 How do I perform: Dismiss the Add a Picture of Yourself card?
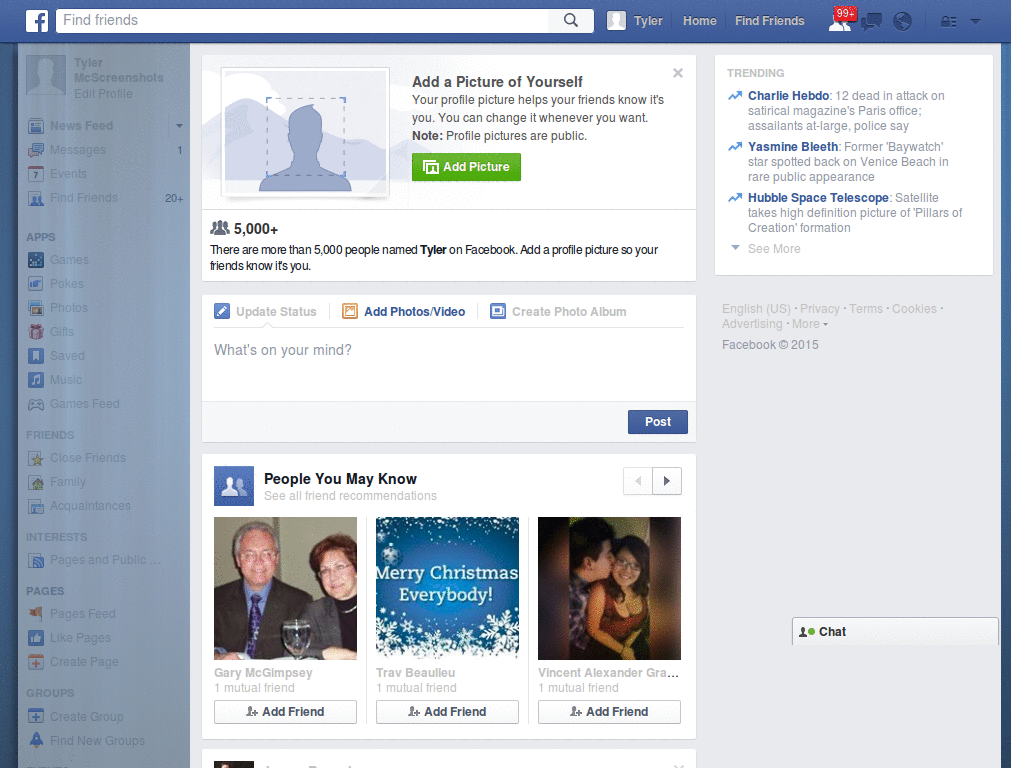(678, 73)
